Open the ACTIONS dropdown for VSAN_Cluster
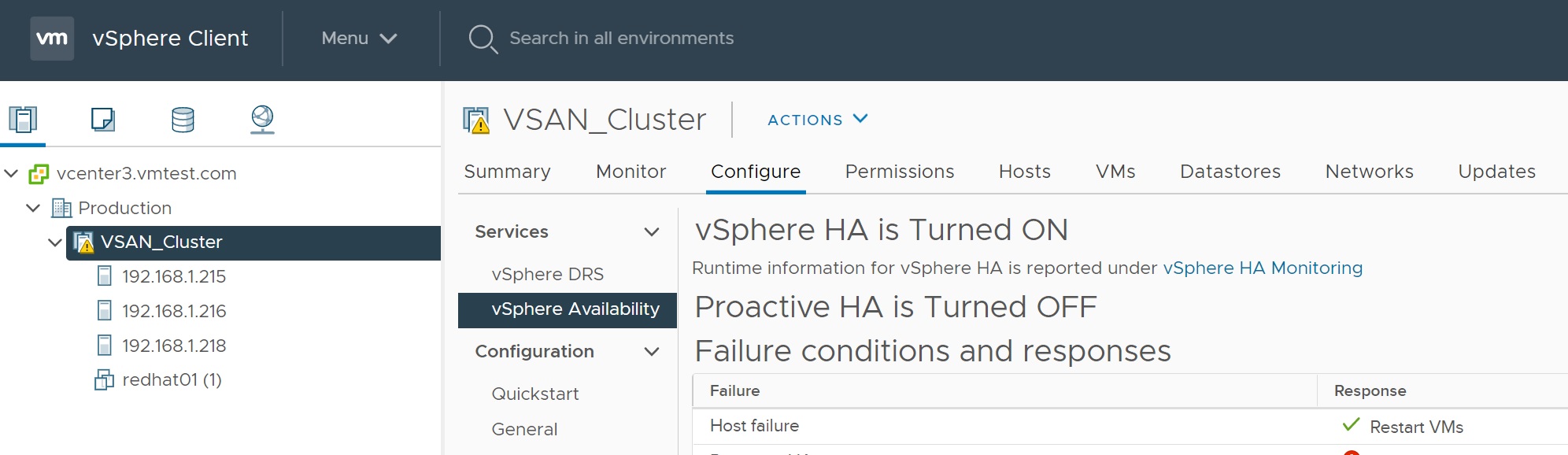Viewport: 1568px width, 455px height. click(817, 120)
